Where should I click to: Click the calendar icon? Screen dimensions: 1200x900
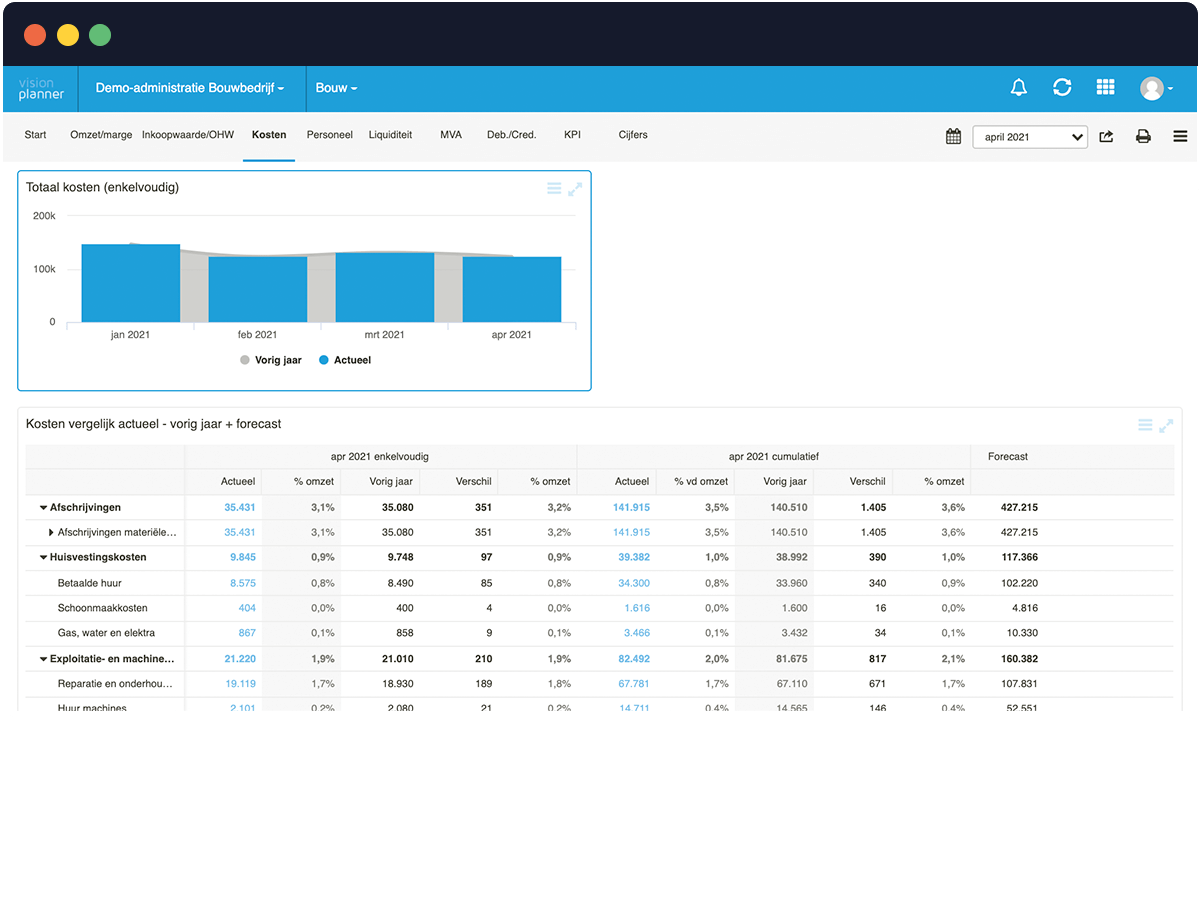point(953,136)
